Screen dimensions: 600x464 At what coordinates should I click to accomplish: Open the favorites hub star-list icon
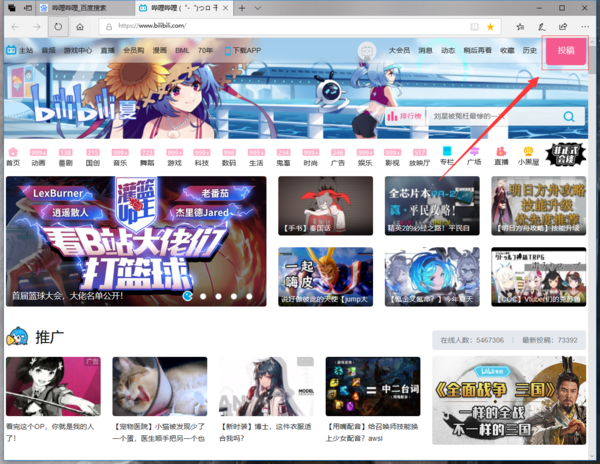tap(520, 27)
